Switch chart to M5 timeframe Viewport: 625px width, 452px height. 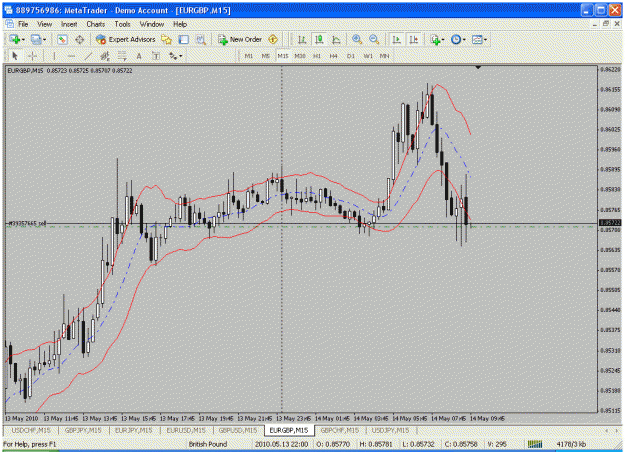tap(266, 56)
